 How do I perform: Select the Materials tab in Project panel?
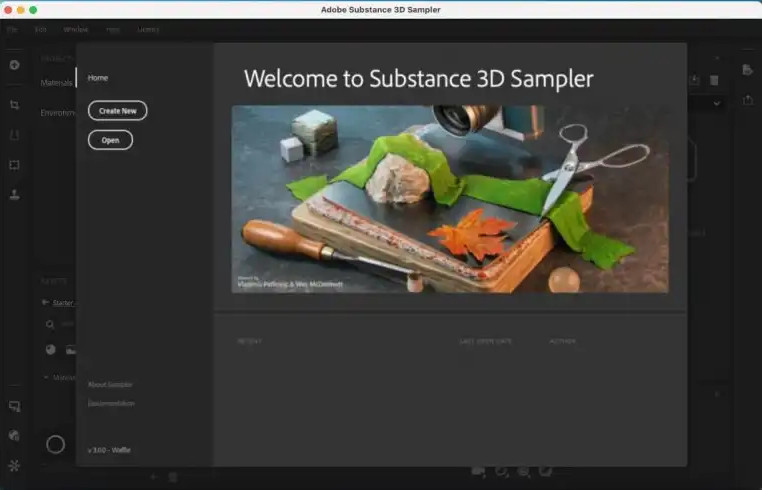click(56, 83)
